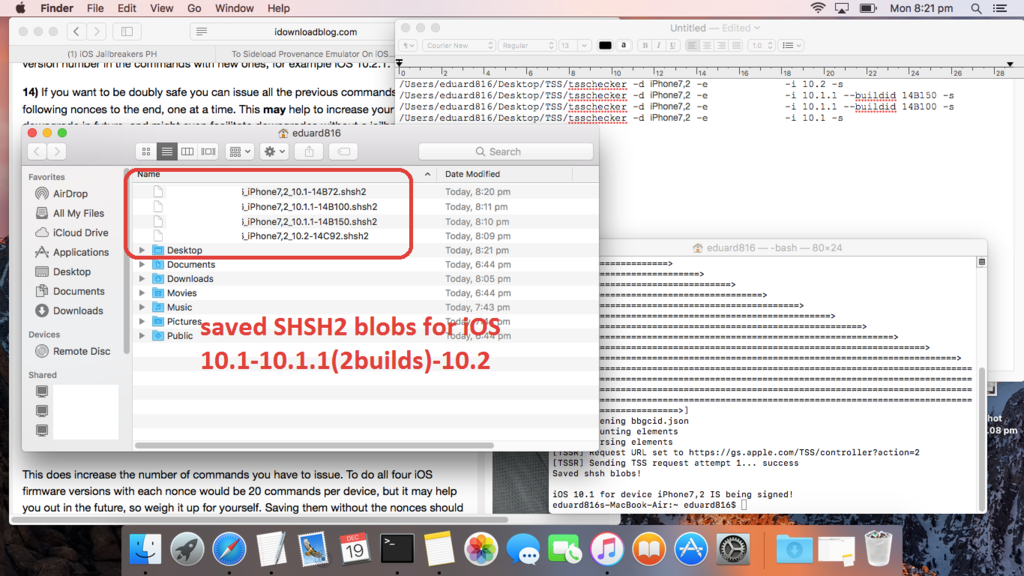The width and height of the screenshot is (1024, 576).
Task: Open the Courier New font dropdown
Action: click(x=458, y=46)
